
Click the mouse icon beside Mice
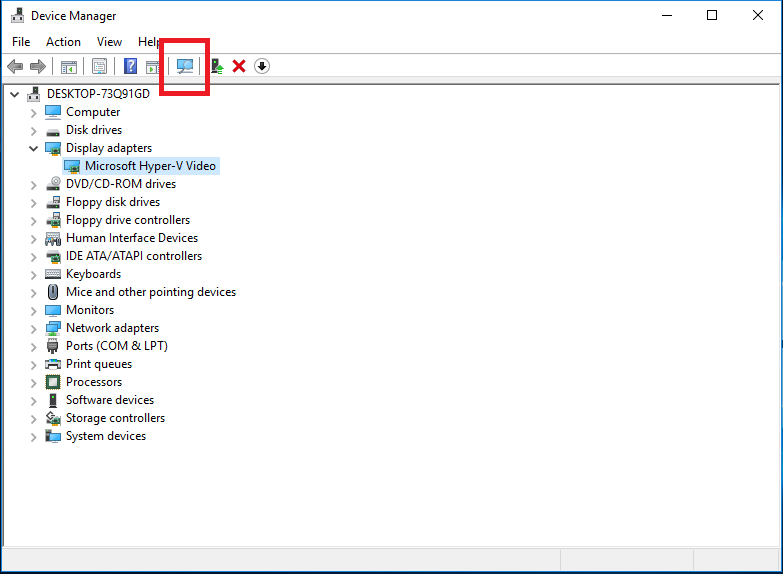[x=53, y=292]
